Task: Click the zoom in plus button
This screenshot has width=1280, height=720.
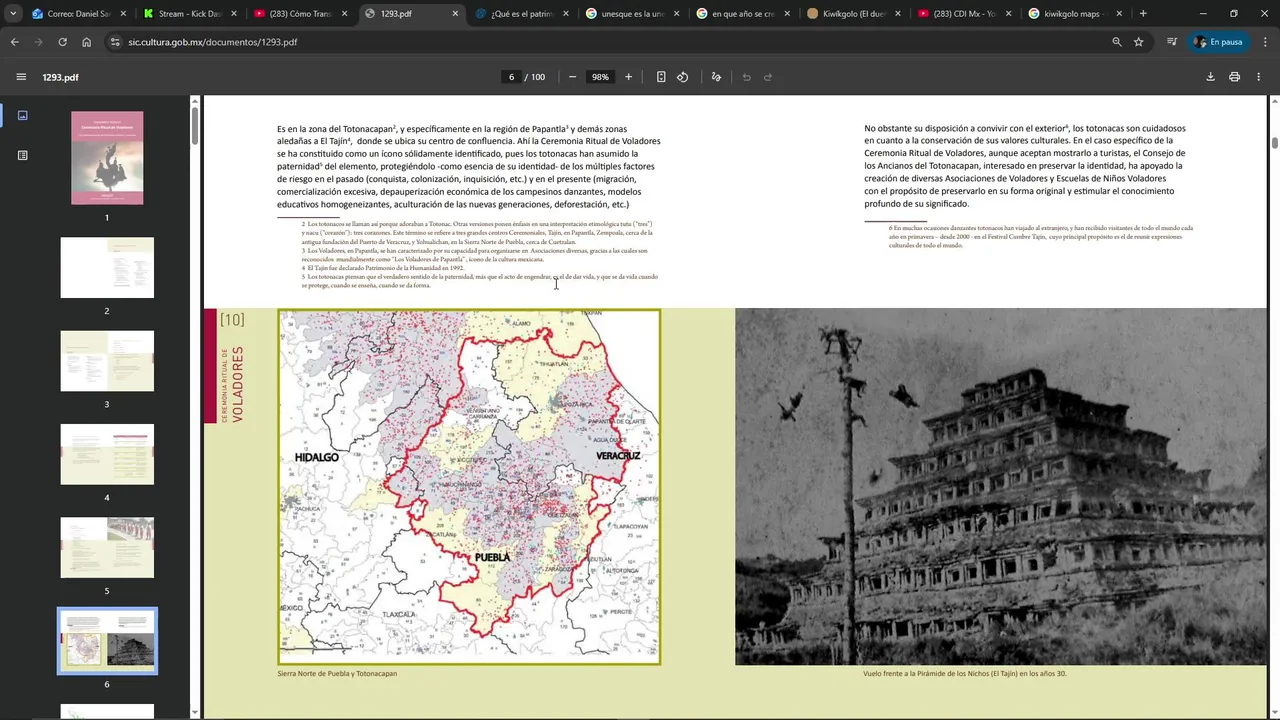Action: [628, 77]
